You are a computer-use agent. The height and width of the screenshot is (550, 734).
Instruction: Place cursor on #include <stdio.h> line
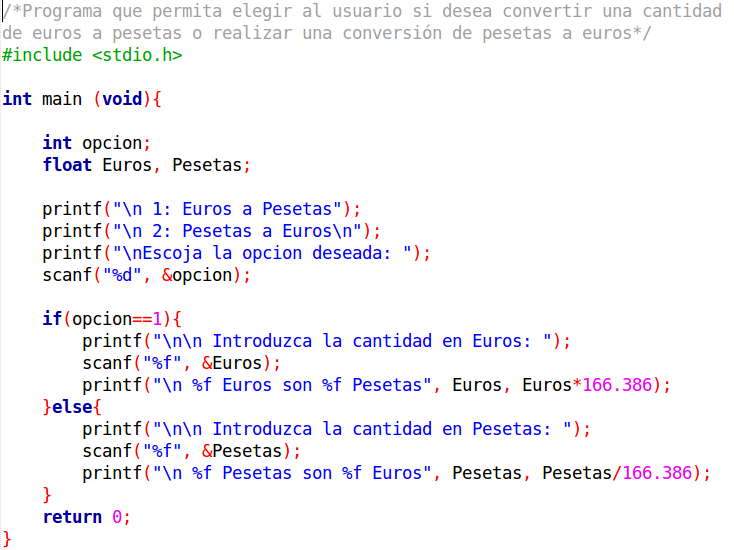(92, 55)
